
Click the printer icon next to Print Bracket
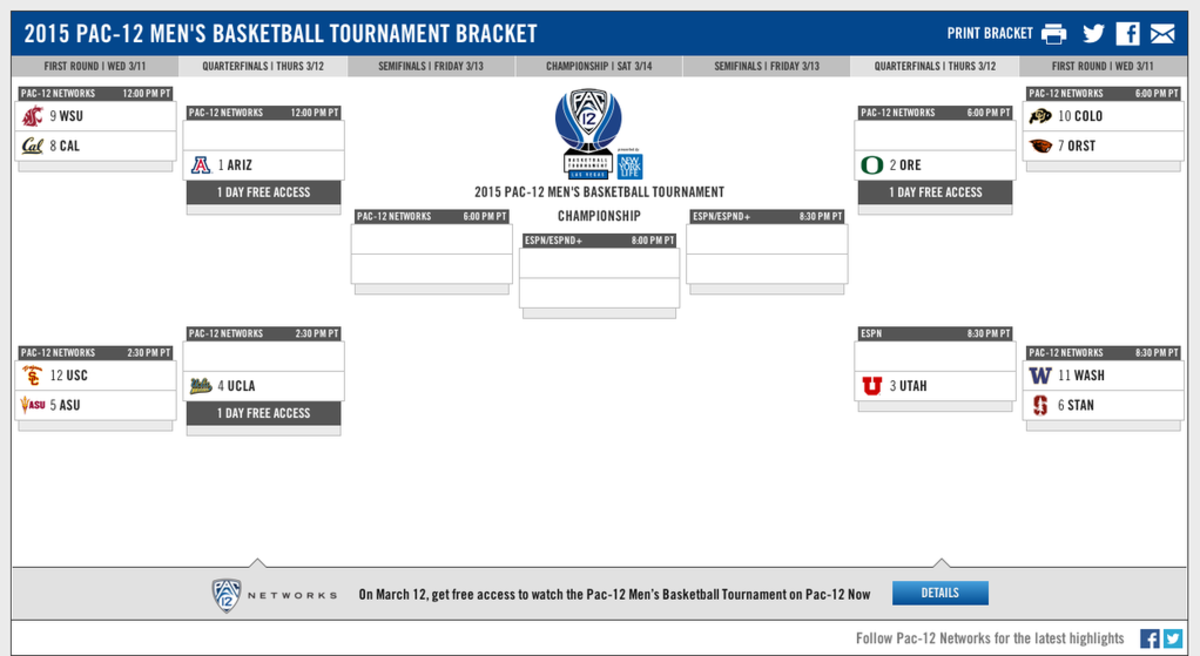pyautogui.click(x=1054, y=34)
